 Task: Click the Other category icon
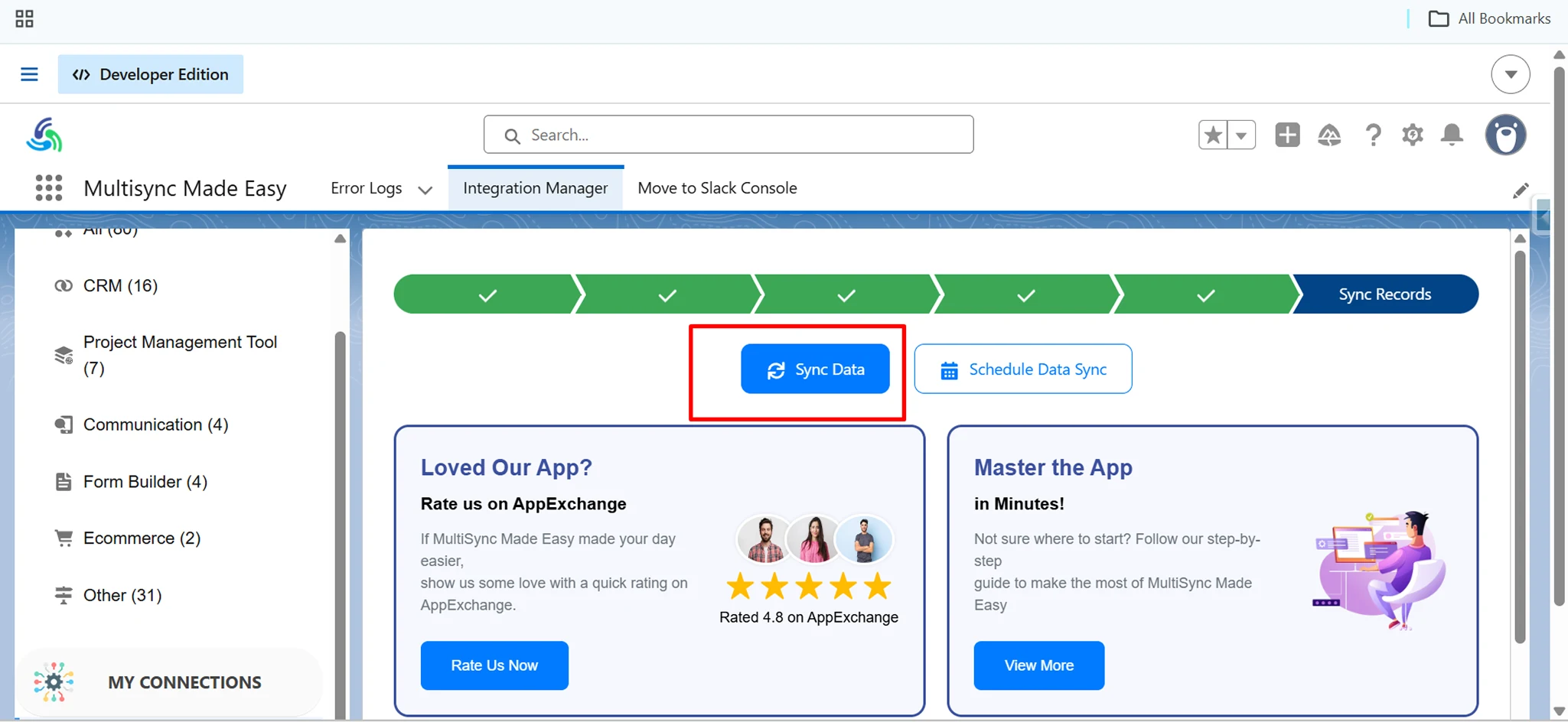pos(64,595)
